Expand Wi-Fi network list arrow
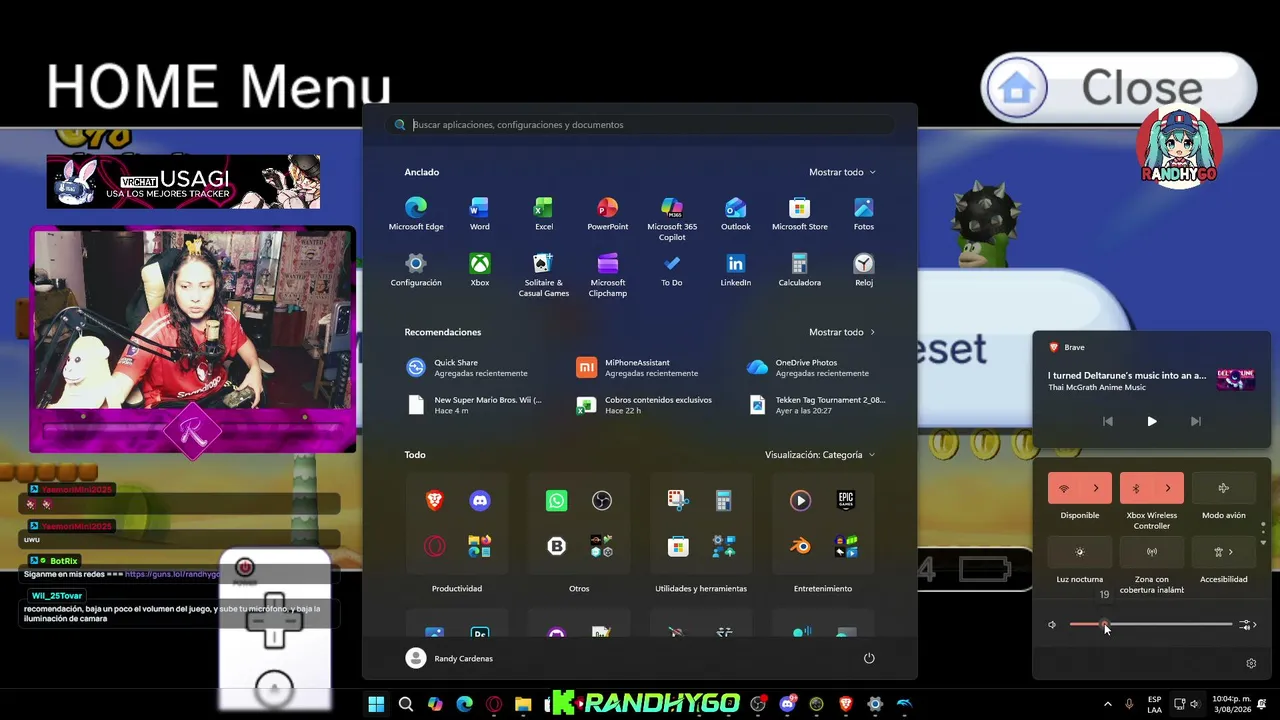 click(1096, 488)
